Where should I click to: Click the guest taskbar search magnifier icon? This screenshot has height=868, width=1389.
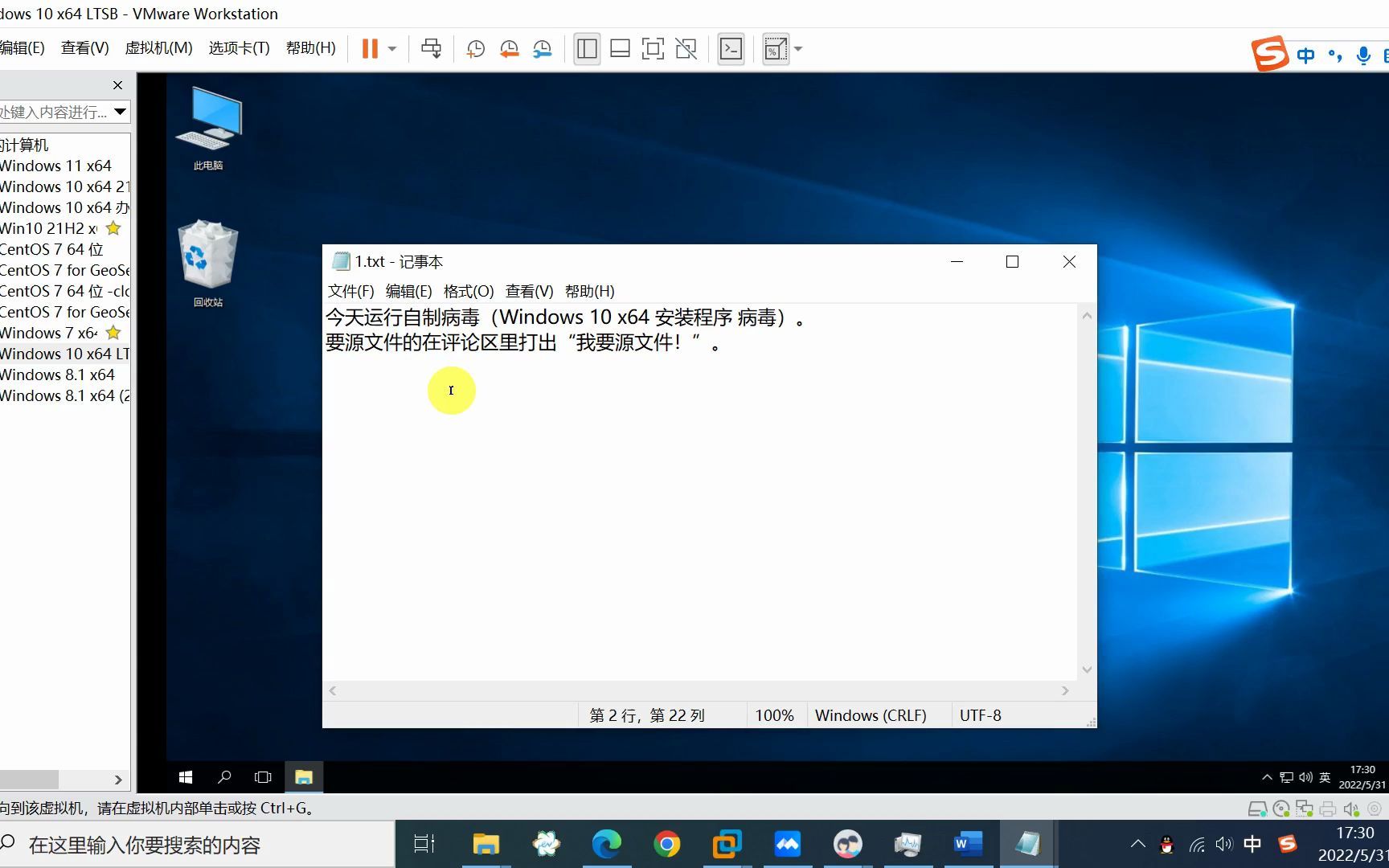tap(224, 777)
